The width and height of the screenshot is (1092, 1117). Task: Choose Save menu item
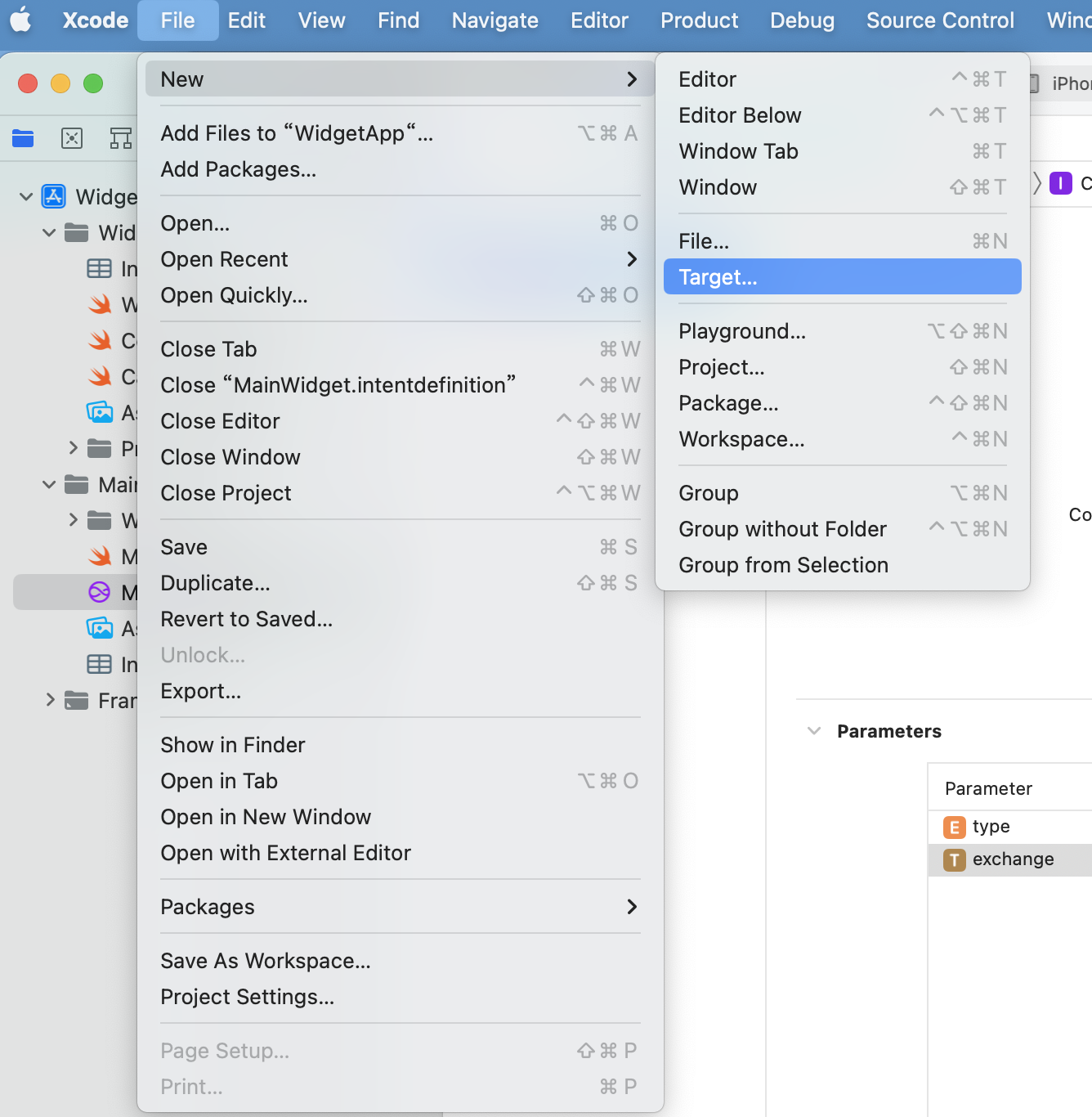pyautogui.click(x=400, y=546)
